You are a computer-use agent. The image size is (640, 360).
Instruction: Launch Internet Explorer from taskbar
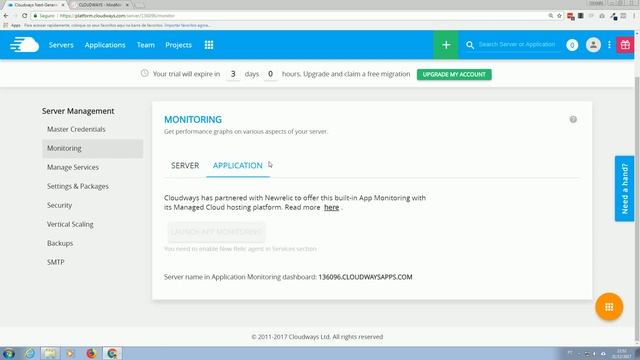[29, 353]
